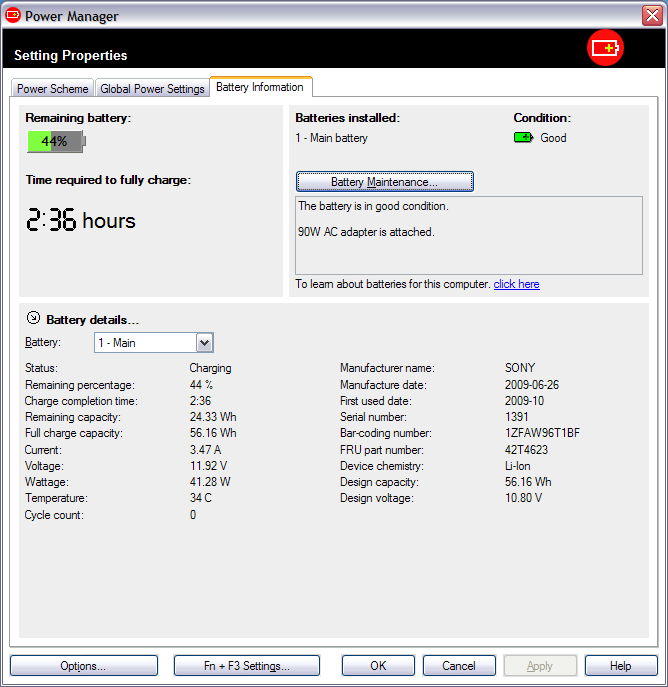Click the green battery Condition icon

[523, 138]
